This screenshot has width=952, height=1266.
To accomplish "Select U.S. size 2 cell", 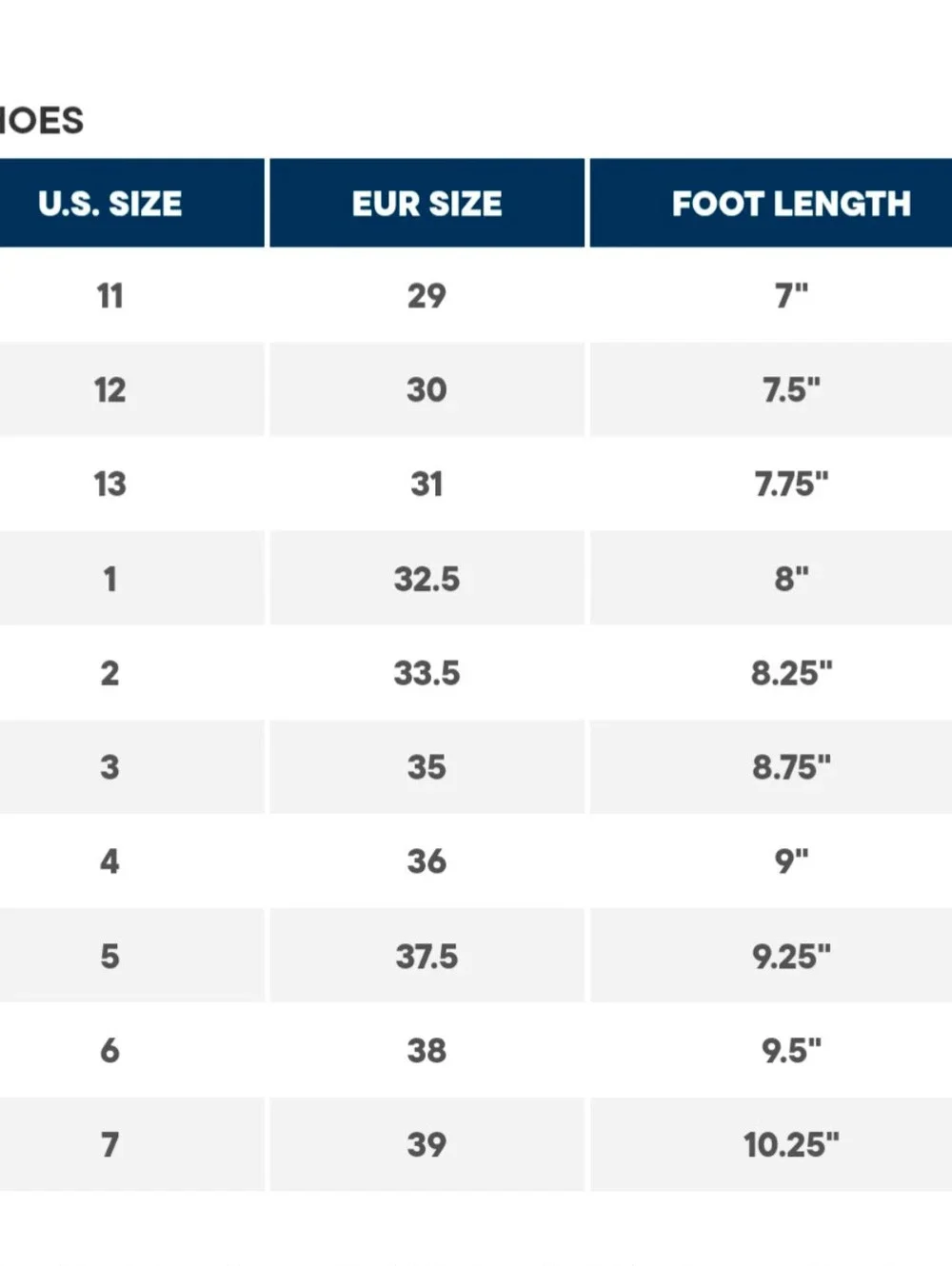I will click(131, 672).
